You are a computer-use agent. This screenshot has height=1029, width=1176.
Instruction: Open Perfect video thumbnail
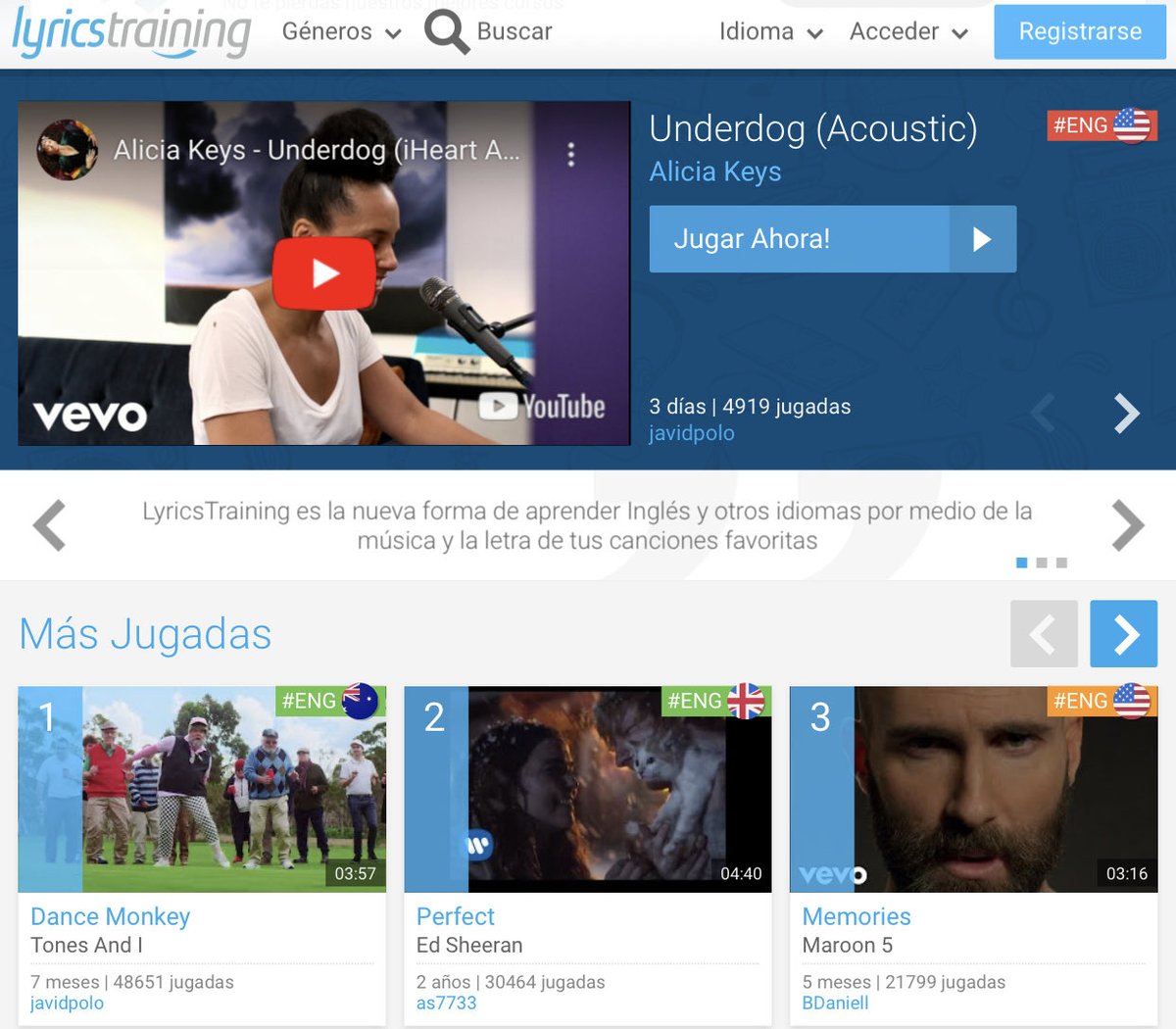point(588,790)
